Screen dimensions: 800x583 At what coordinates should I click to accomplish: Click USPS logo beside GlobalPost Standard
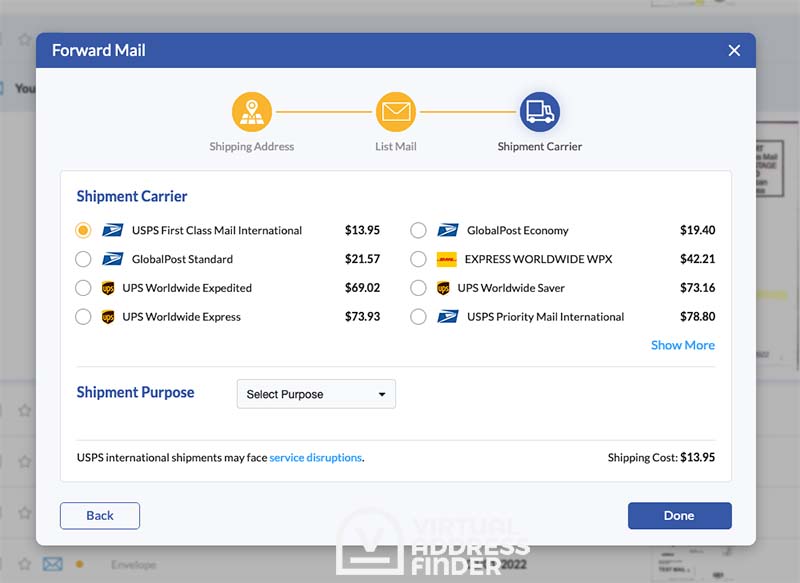(112, 259)
